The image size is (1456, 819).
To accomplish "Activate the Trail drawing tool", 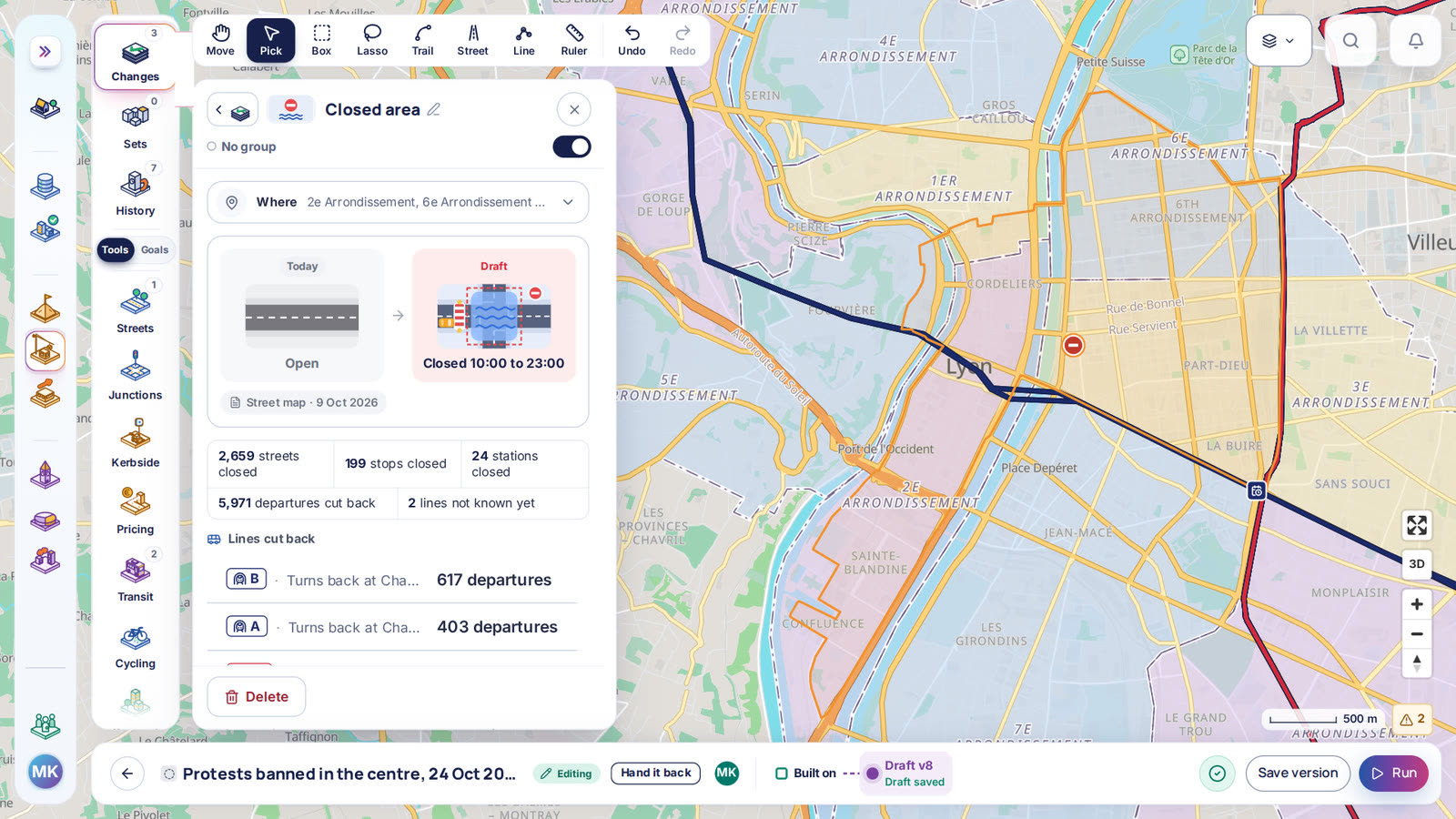I will click(x=422, y=40).
